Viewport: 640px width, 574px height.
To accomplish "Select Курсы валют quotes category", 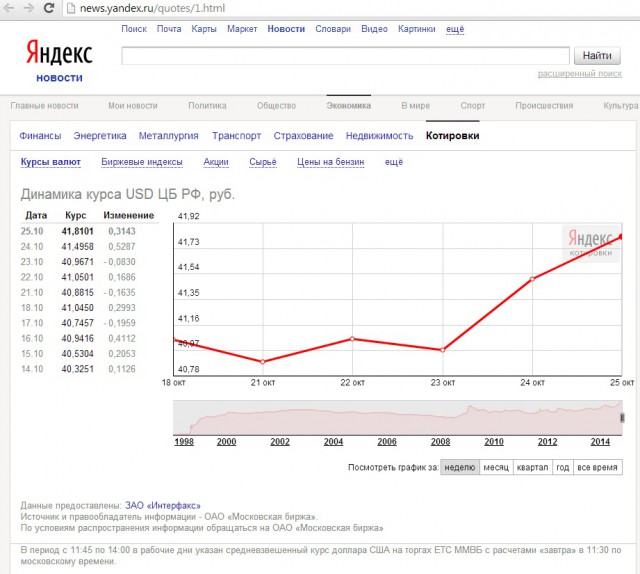I will (51, 162).
